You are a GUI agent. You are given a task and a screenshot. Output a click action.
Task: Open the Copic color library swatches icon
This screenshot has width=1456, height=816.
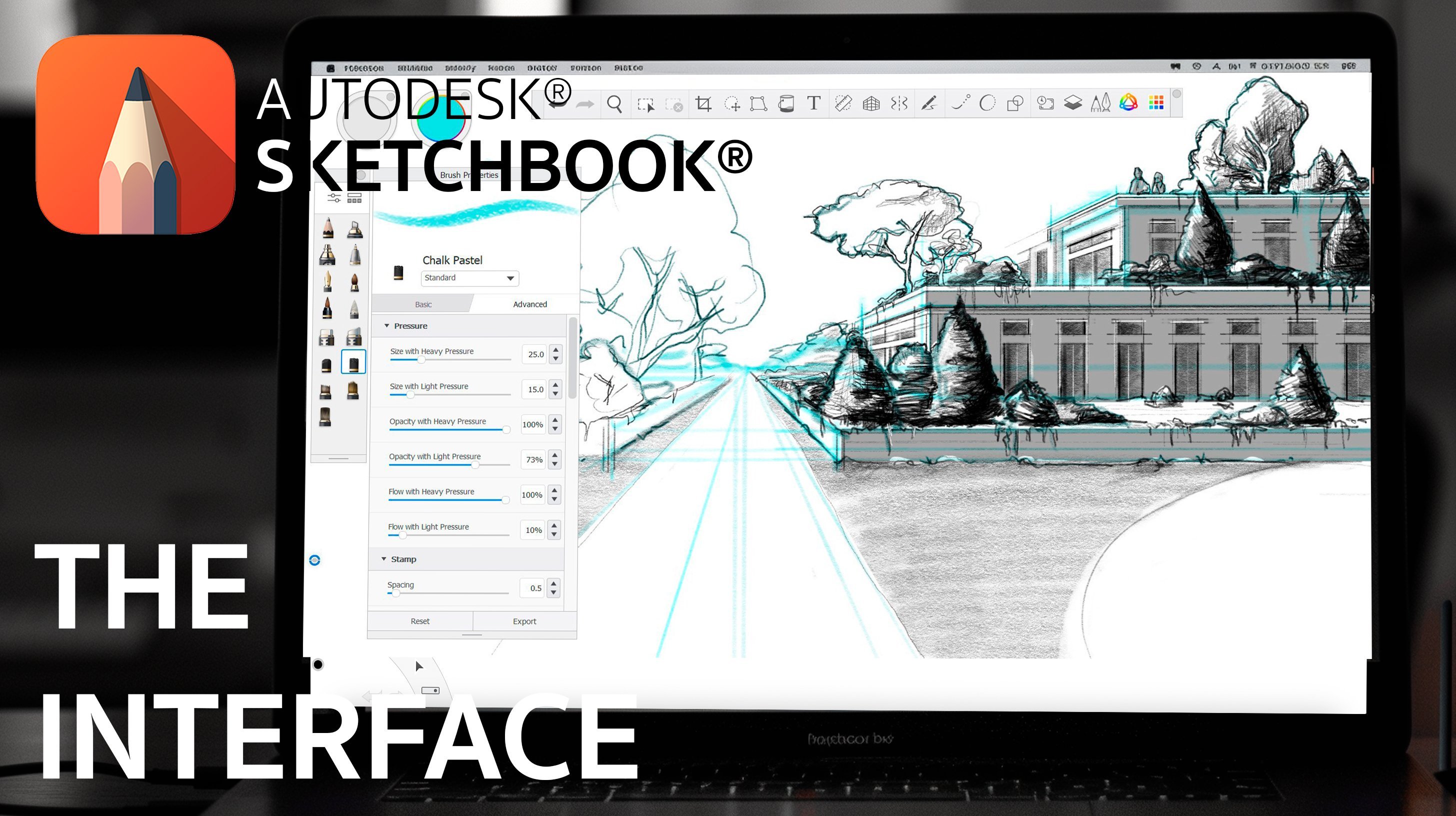[x=1156, y=103]
